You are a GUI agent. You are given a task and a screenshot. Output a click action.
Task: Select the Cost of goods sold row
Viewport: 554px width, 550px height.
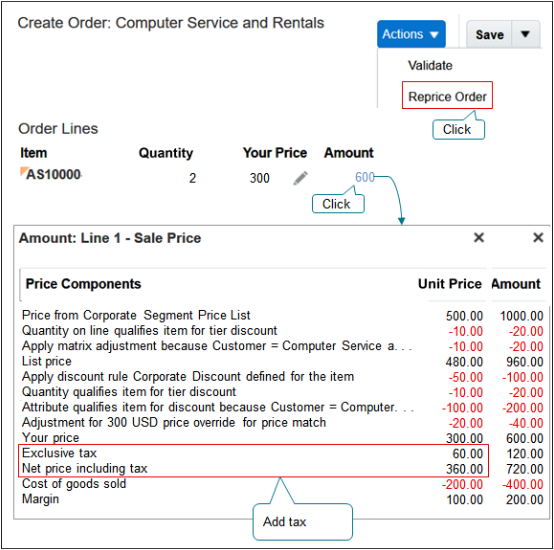pos(282,484)
